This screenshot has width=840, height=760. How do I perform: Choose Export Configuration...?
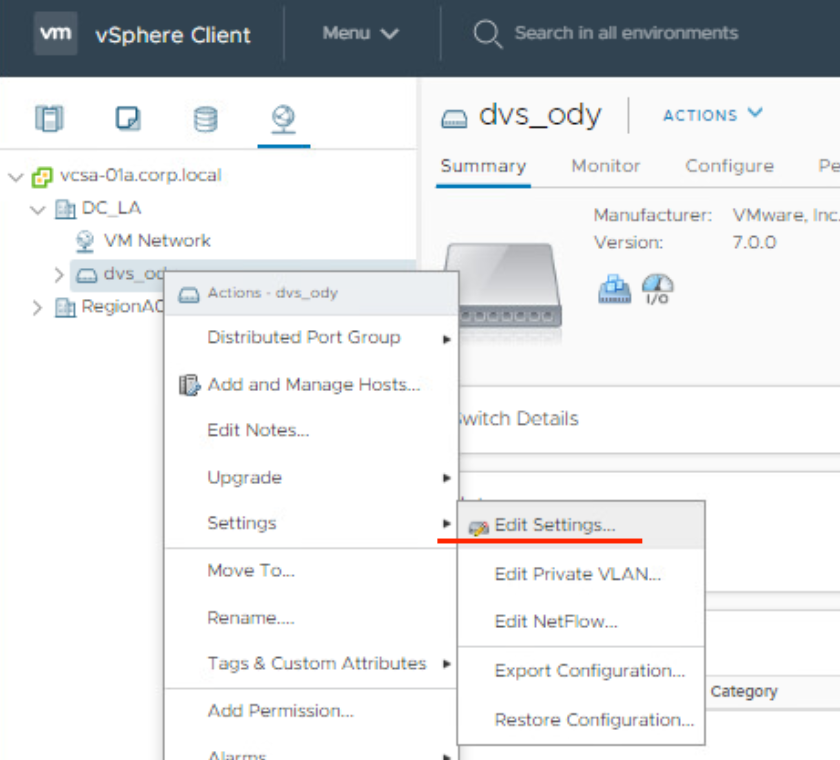[x=590, y=671]
